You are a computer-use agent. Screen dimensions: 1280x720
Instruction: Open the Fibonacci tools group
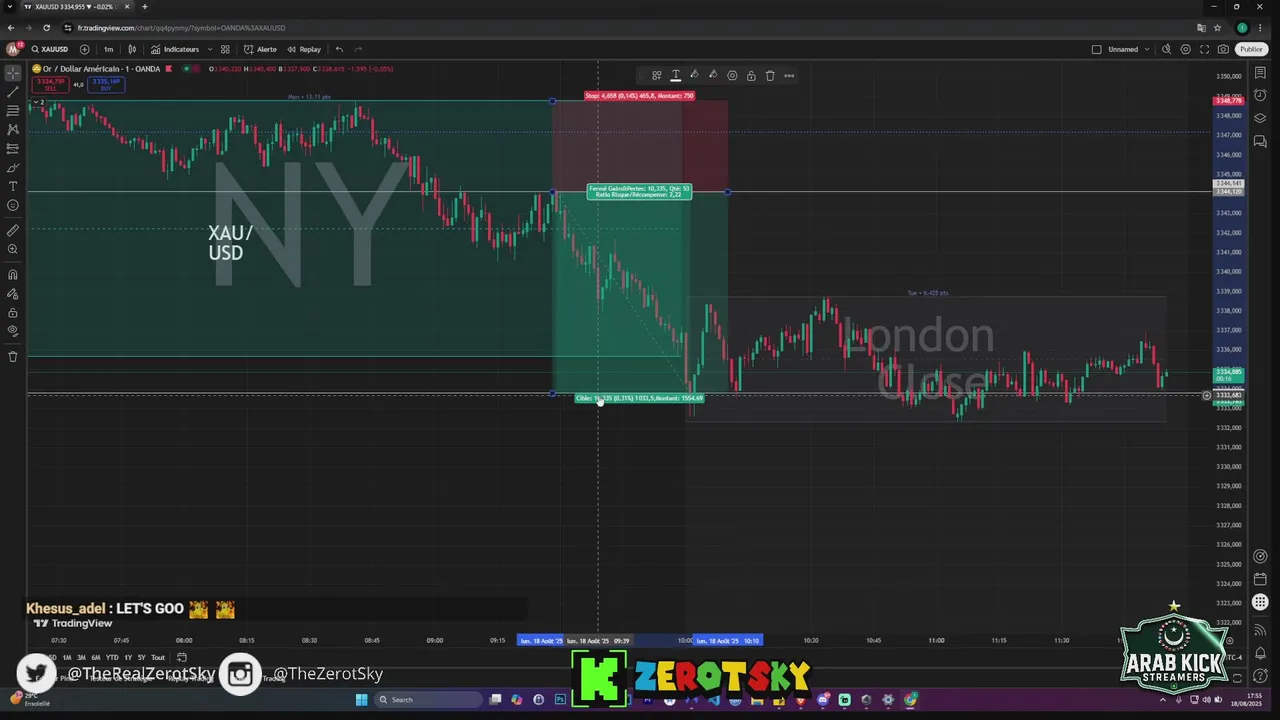[x=13, y=111]
